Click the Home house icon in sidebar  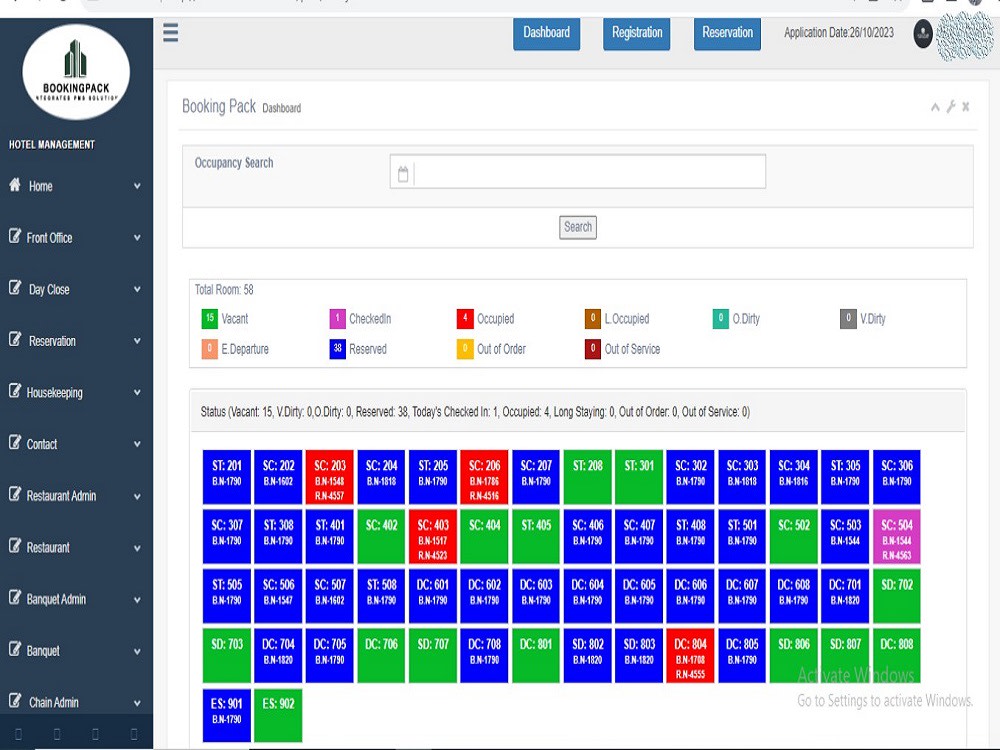15,185
